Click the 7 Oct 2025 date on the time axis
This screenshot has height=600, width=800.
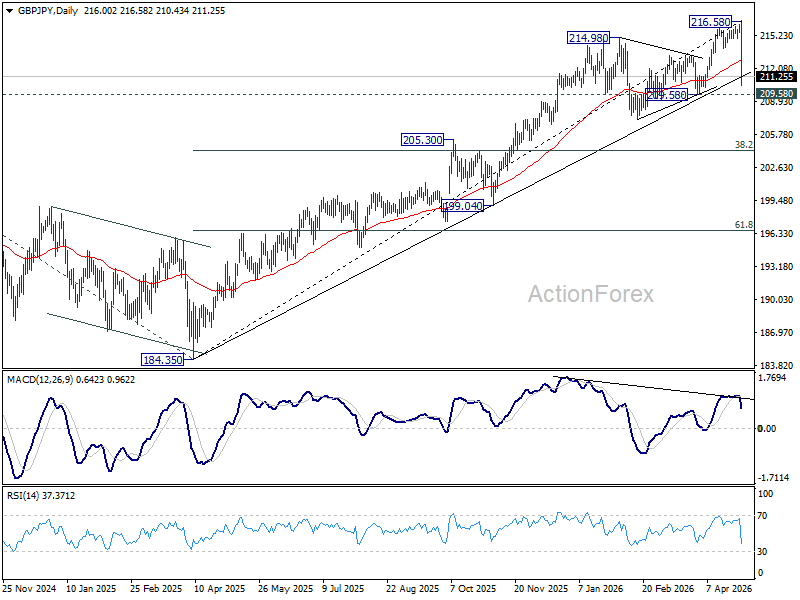[473, 589]
